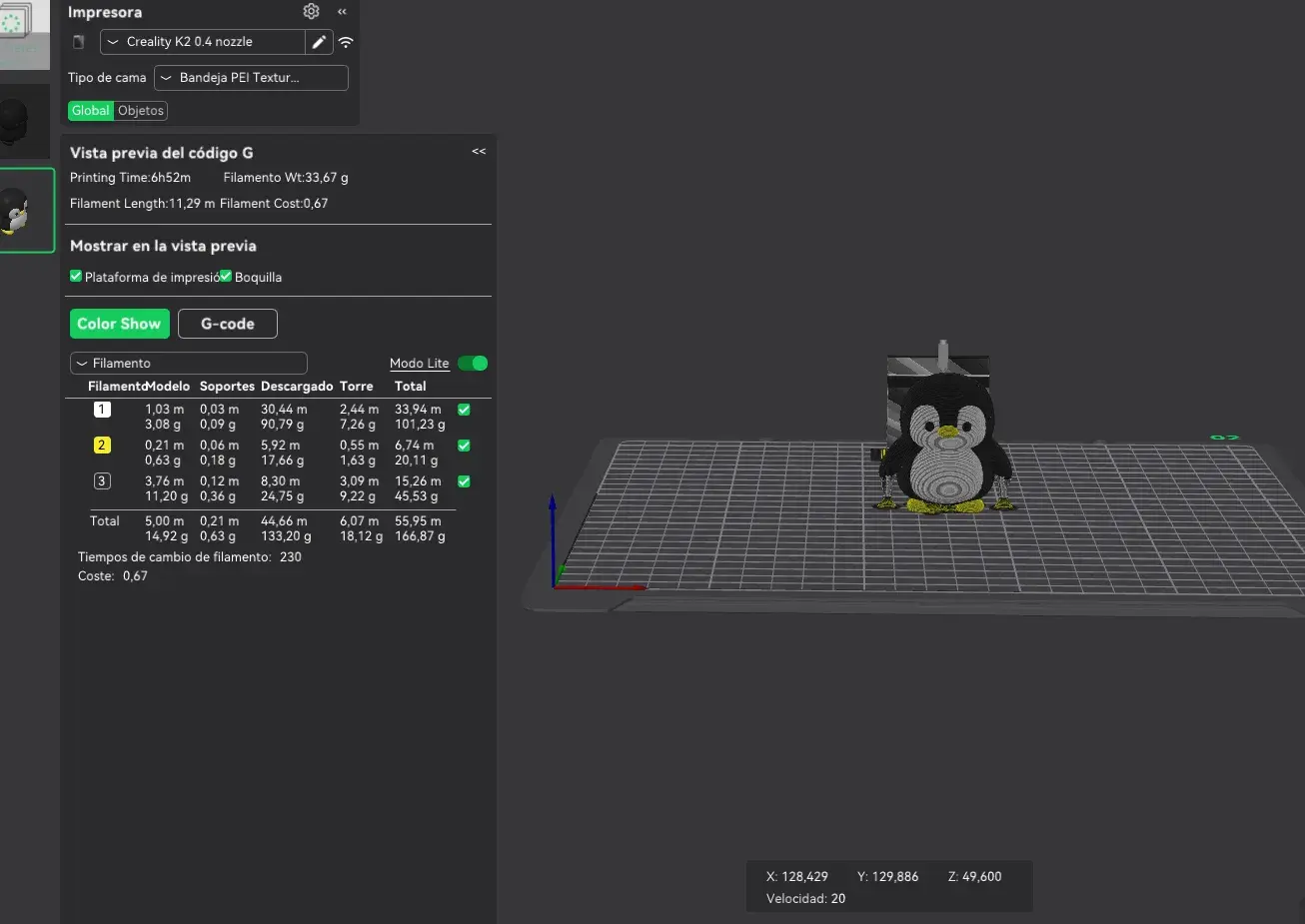Screen dimensions: 1305x924
Task: Select filament 2 yellow color swatch
Action: (102, 446)
